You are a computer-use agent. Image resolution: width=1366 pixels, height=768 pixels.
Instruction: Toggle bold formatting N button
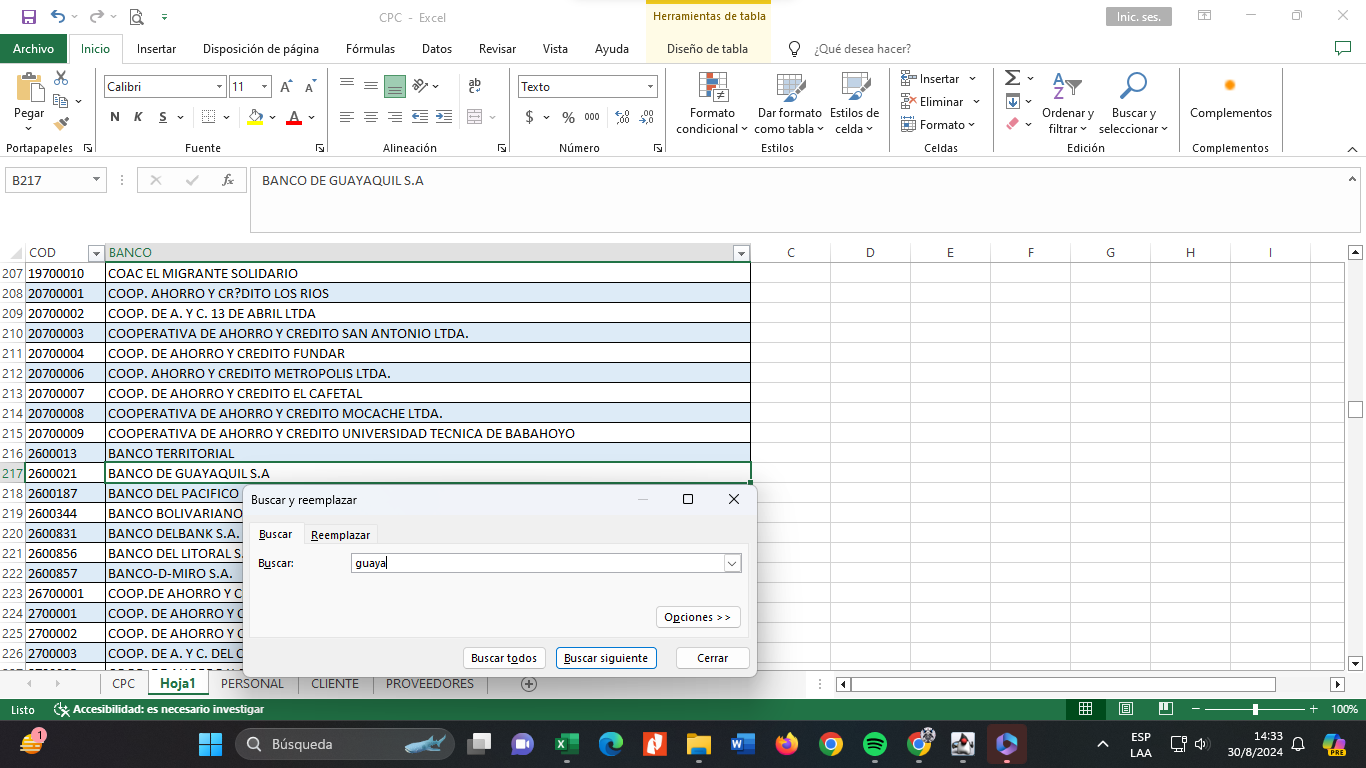pyautogui.click(x=115, y=117)
